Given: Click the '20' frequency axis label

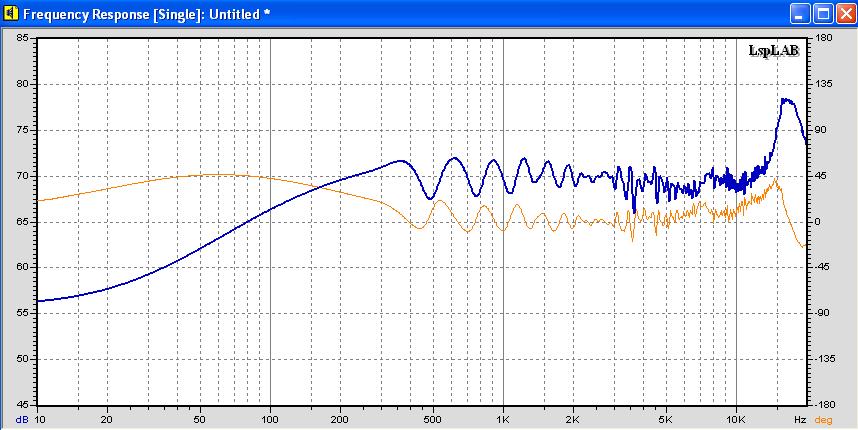Looking at the screenshot, I should [x=107, y=420].
